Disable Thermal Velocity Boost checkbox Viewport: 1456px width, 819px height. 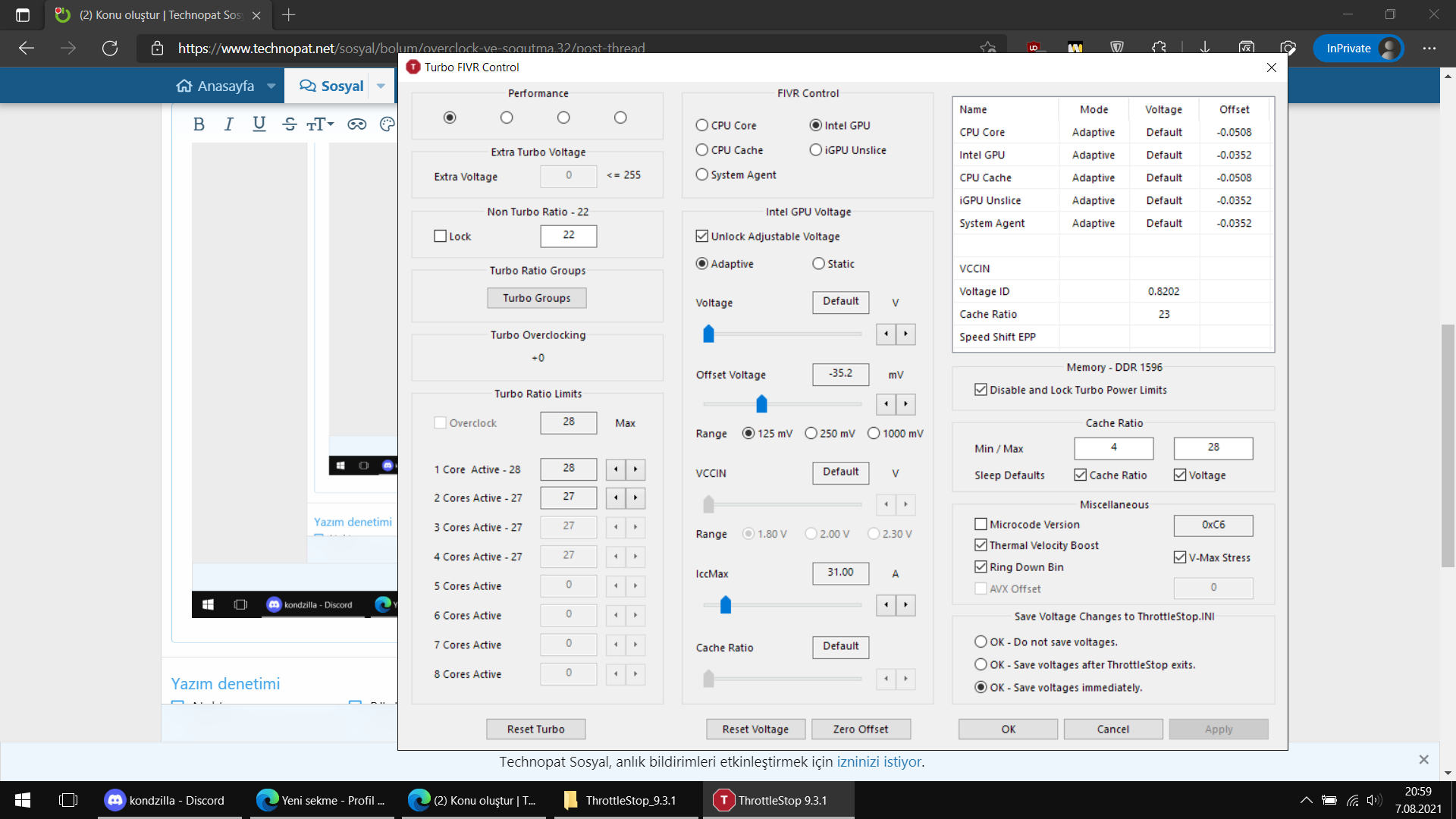coord(981,545)
